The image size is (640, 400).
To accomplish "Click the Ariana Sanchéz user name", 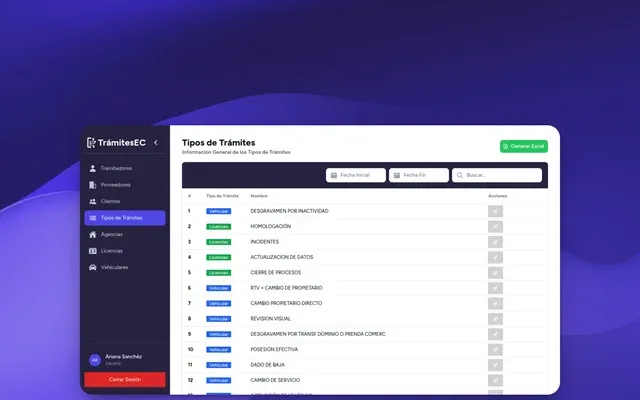I will [x=123, y=357].
